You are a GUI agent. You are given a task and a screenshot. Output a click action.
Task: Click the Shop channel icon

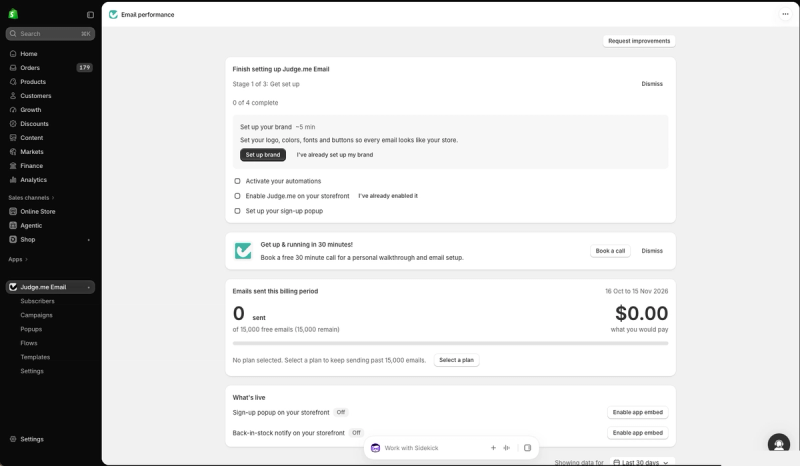(13, 239)
